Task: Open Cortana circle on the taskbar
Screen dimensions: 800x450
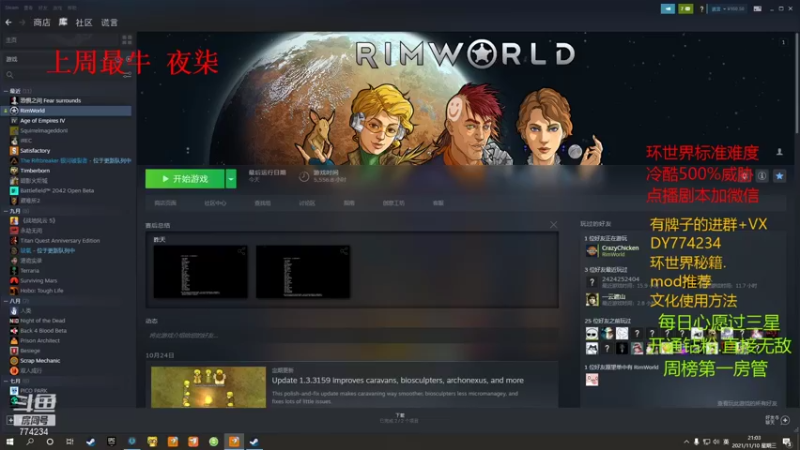Action: [49, 442]
